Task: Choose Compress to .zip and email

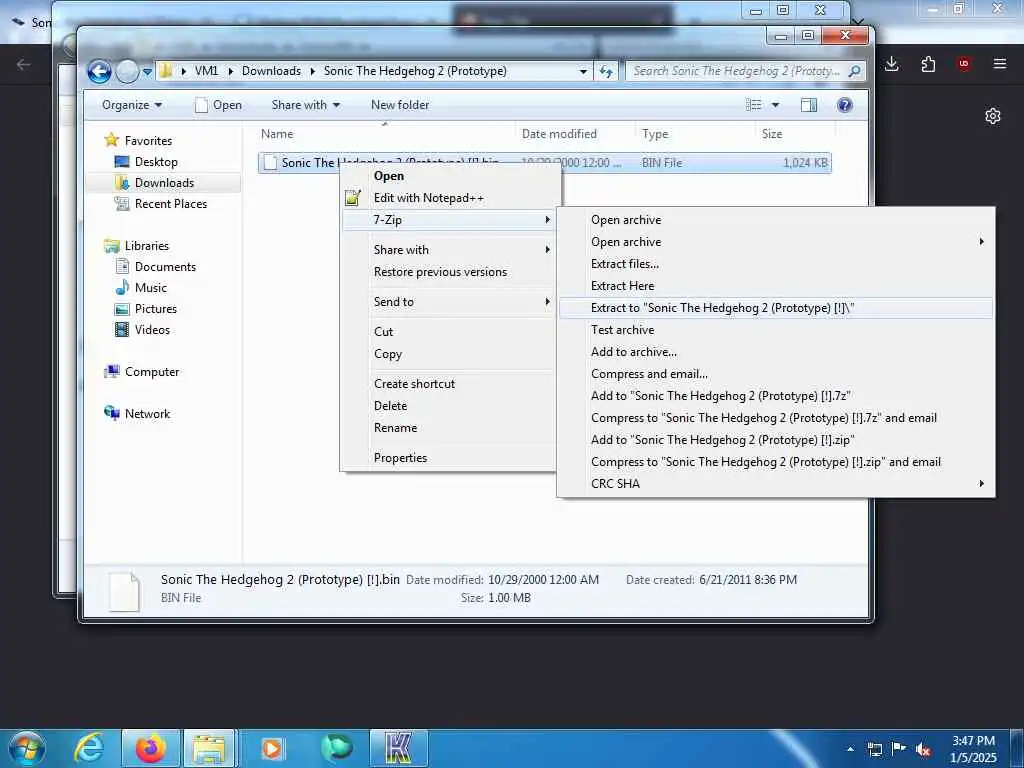Action: click(x=776, y=462)
